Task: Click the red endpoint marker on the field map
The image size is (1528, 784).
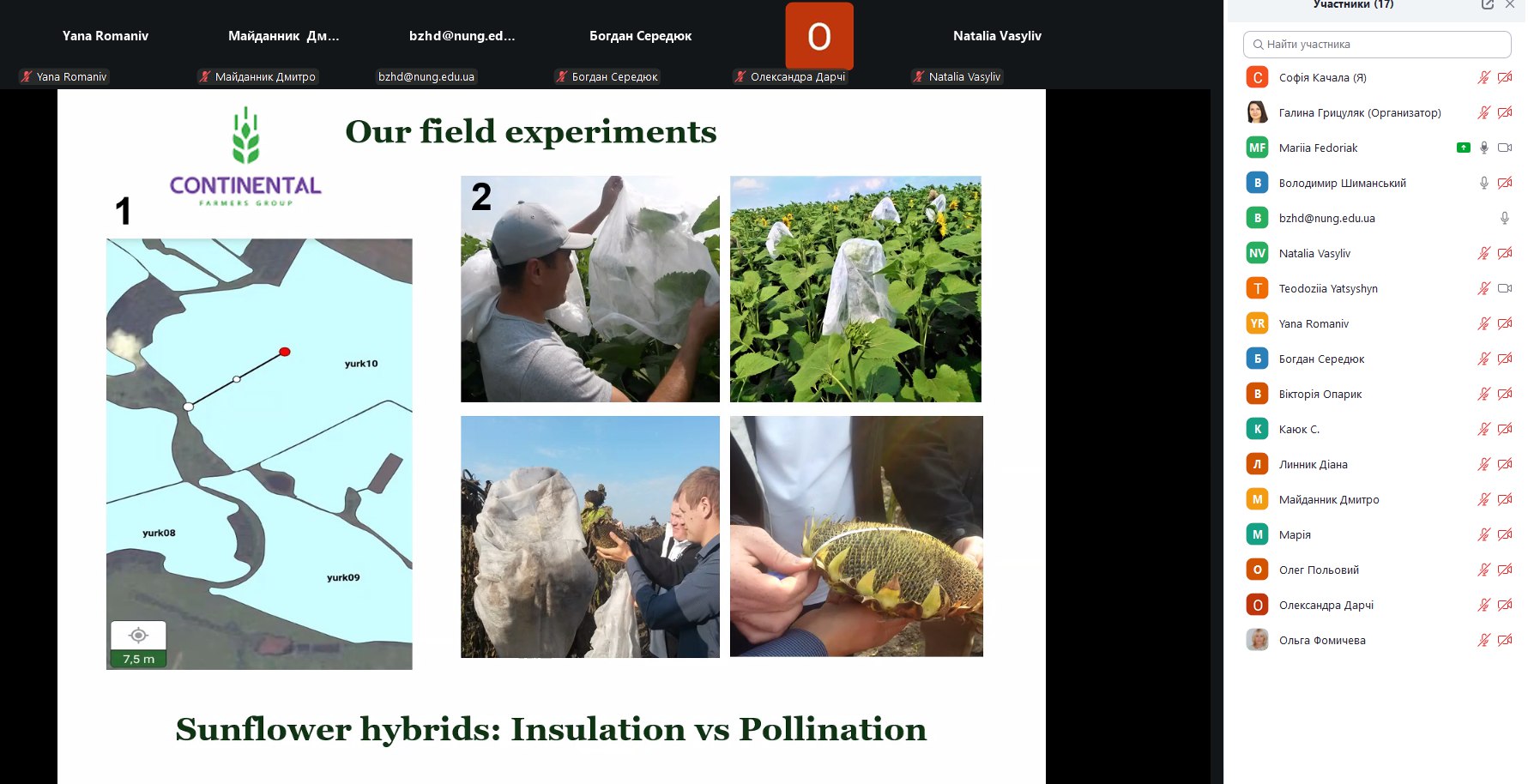Action: click(285, 352)
